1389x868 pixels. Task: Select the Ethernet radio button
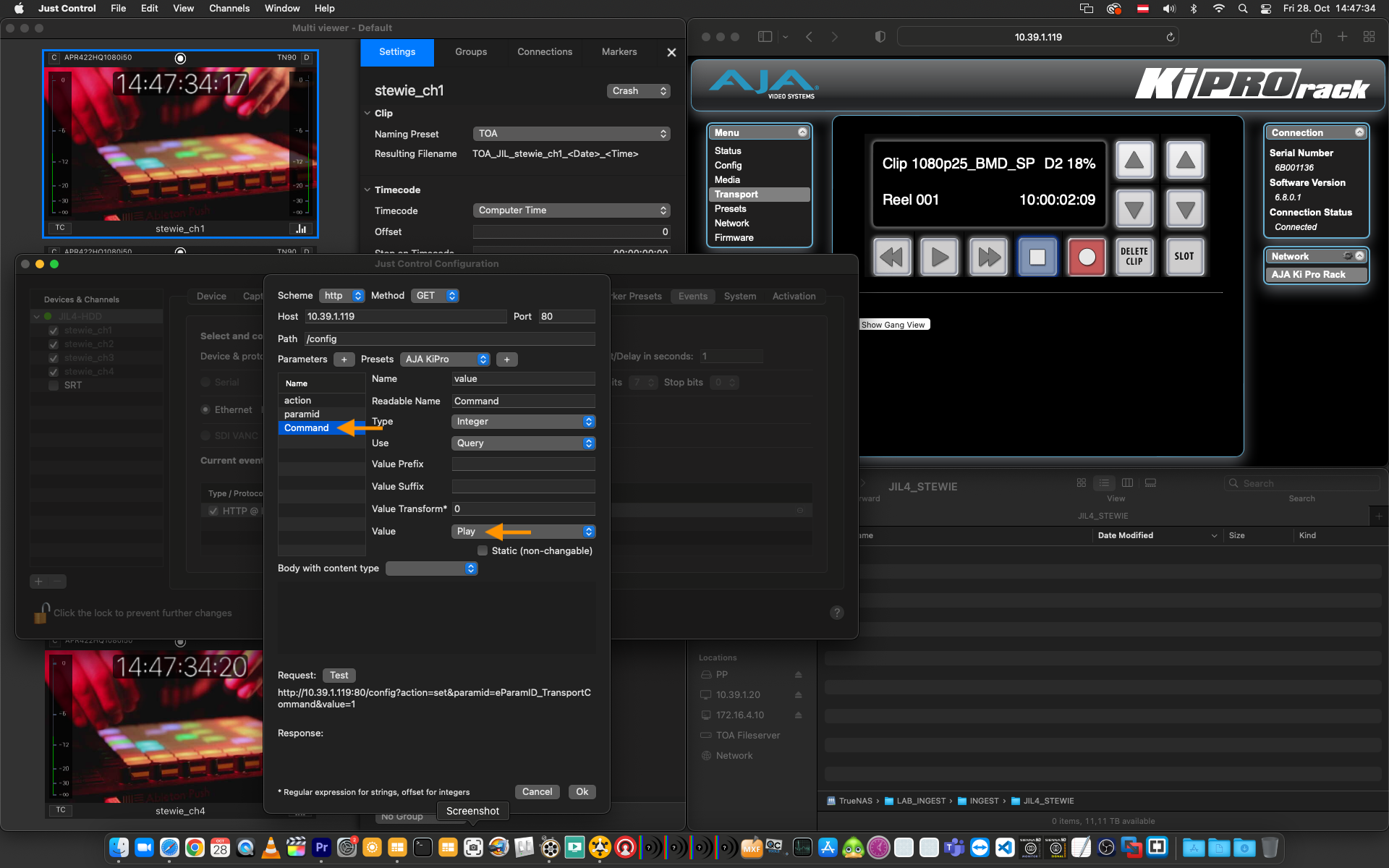point(205,410)
